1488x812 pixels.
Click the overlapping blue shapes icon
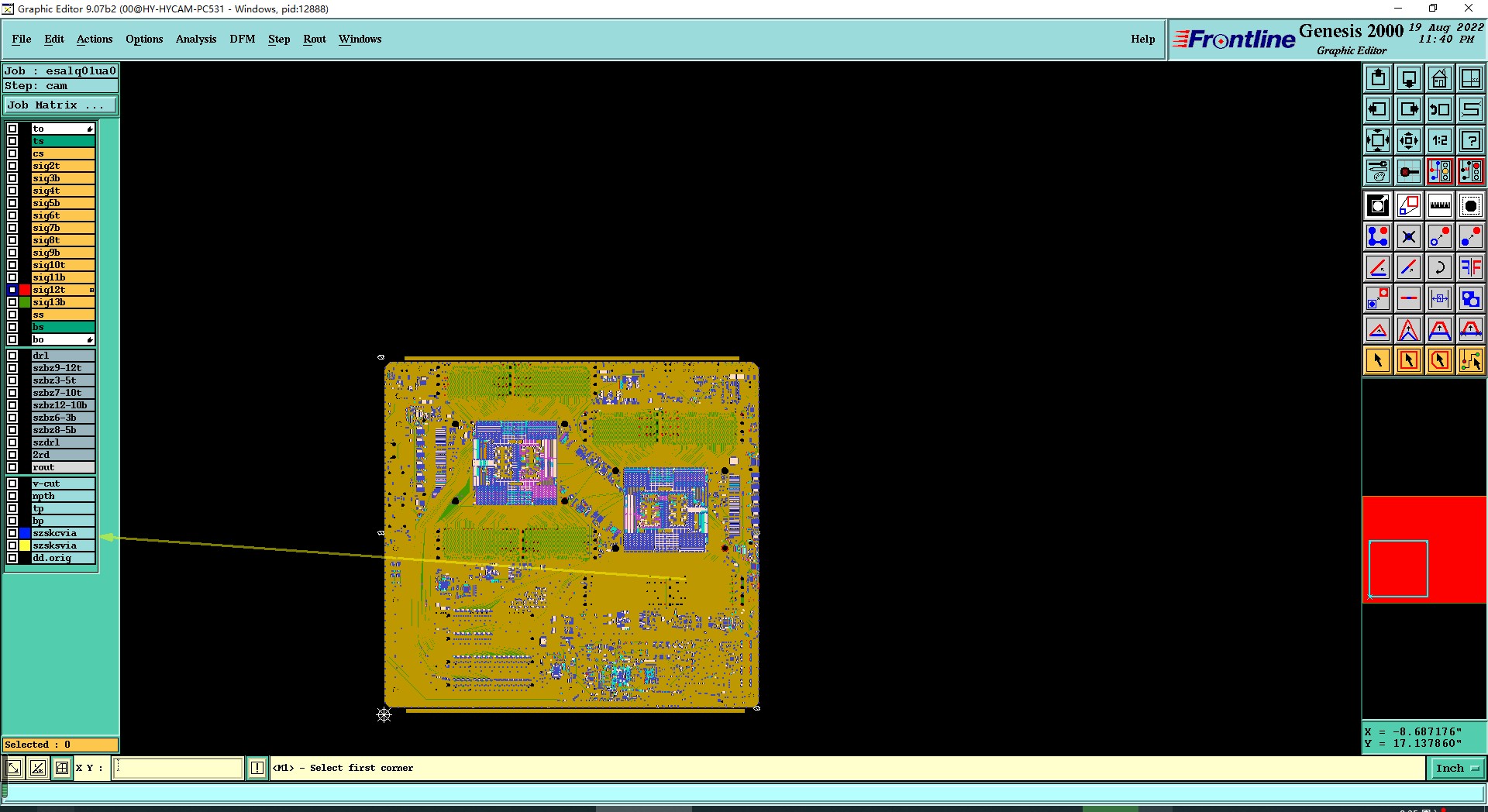click(1471, 298)
